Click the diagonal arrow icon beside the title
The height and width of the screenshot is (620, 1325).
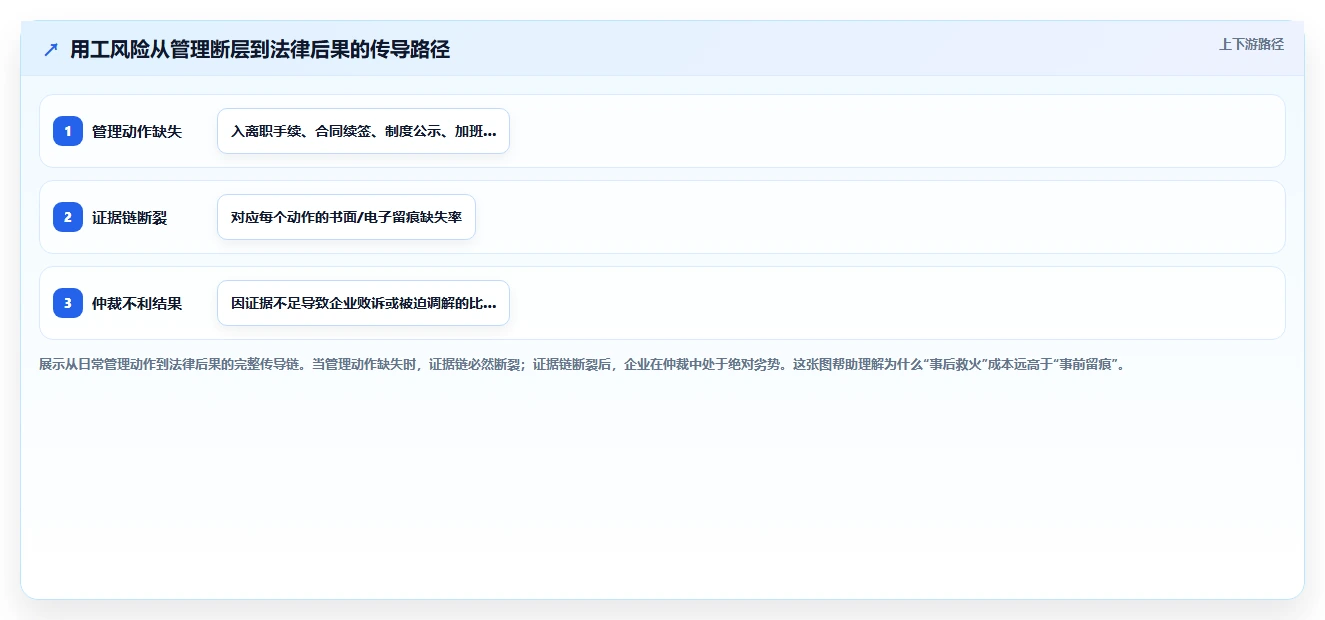pos(51,49)
